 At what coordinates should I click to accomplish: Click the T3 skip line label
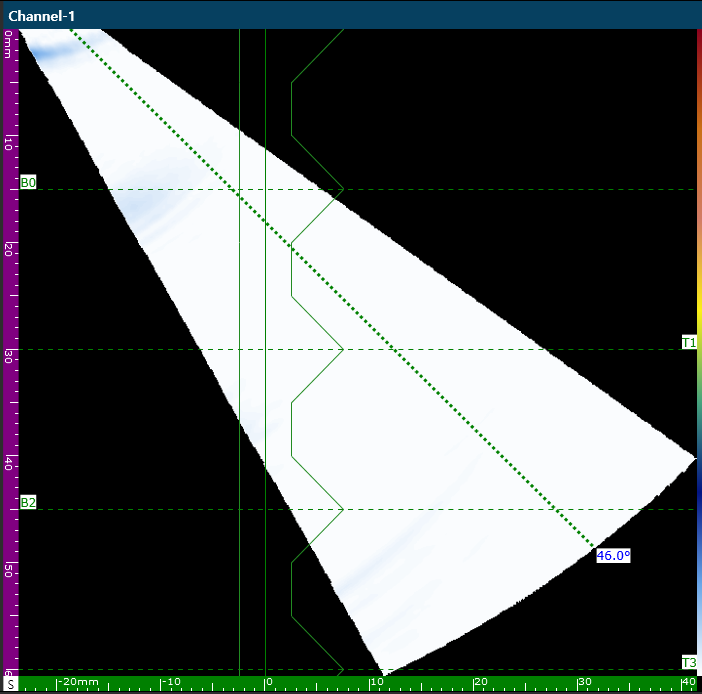[689, 663]
